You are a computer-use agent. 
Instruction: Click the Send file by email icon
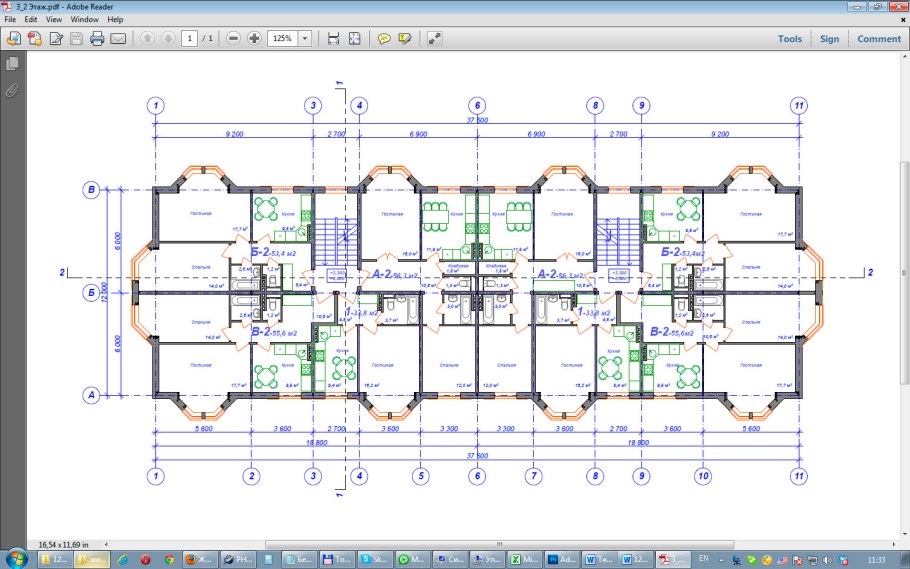pyautogui.click(x=118, y=39)
